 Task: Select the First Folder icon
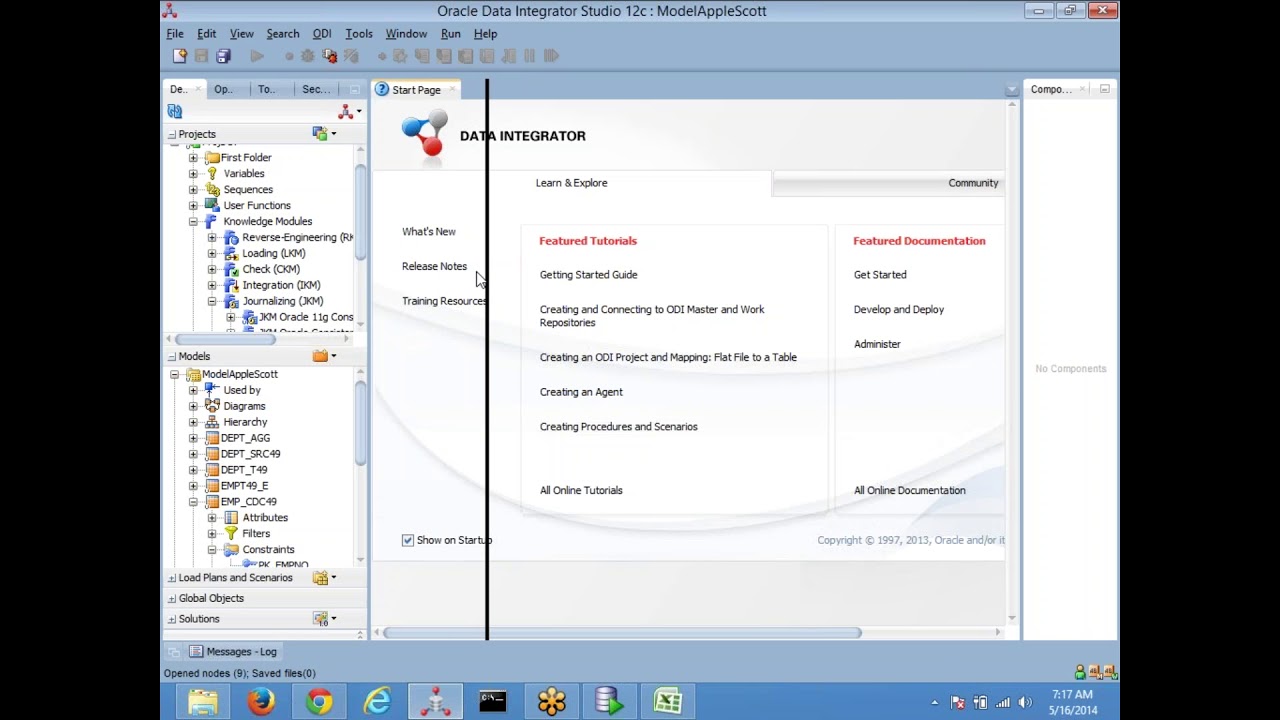pos(212,158)
